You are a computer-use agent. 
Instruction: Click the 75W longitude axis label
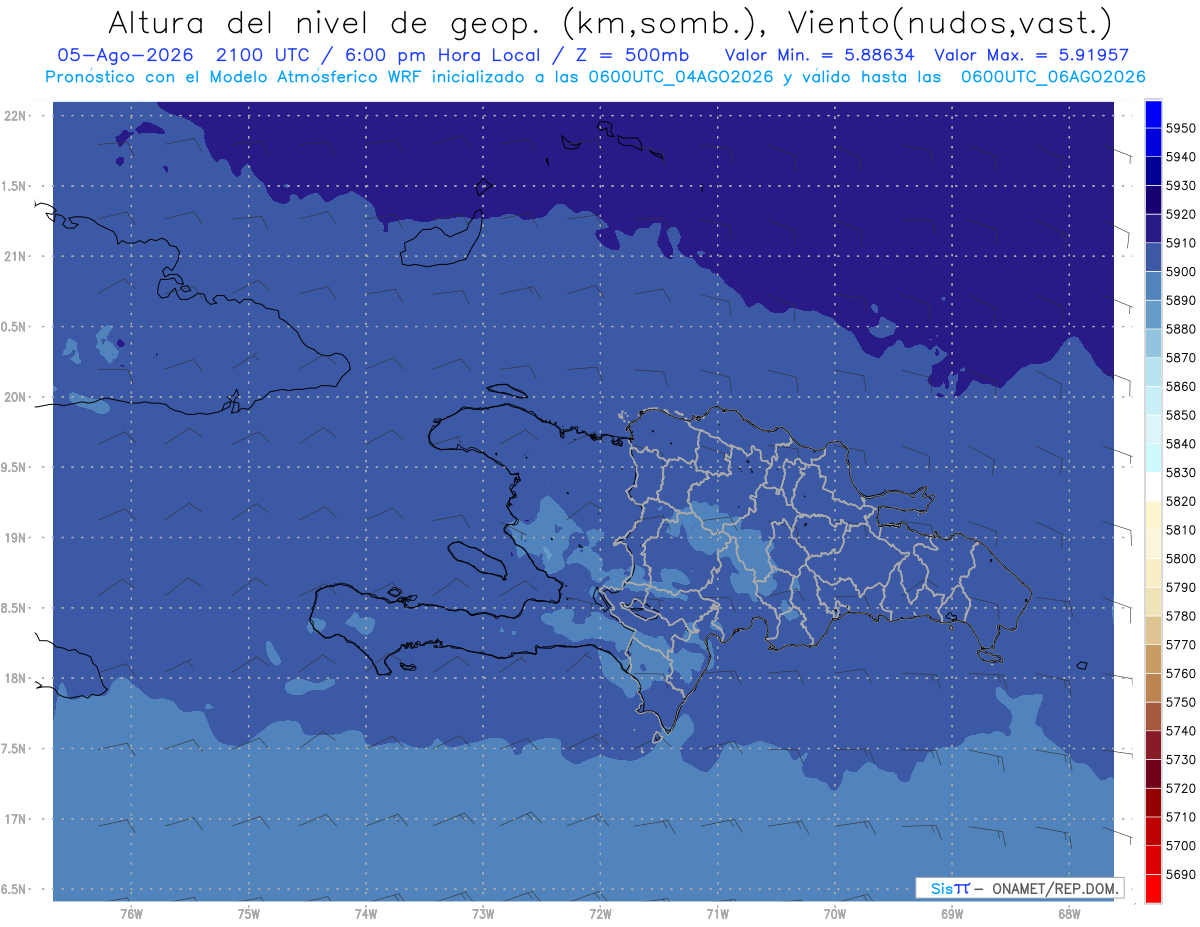pos(248,914)
